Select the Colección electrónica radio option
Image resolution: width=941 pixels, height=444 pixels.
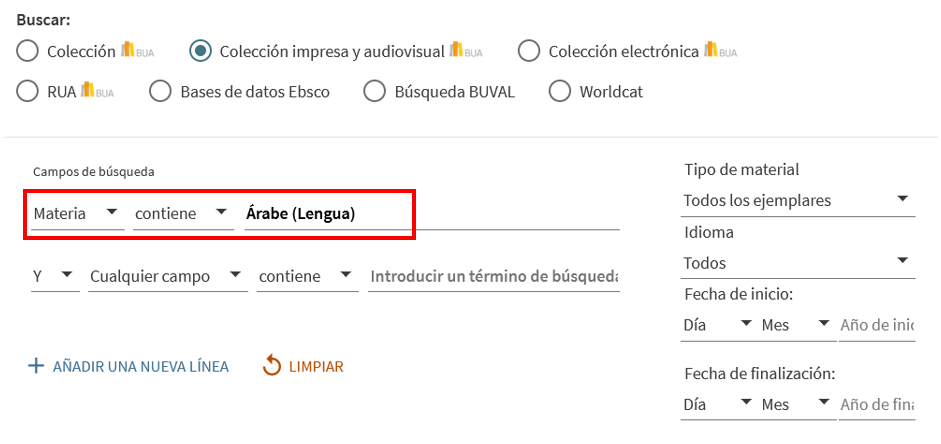(x=529, y=51)
